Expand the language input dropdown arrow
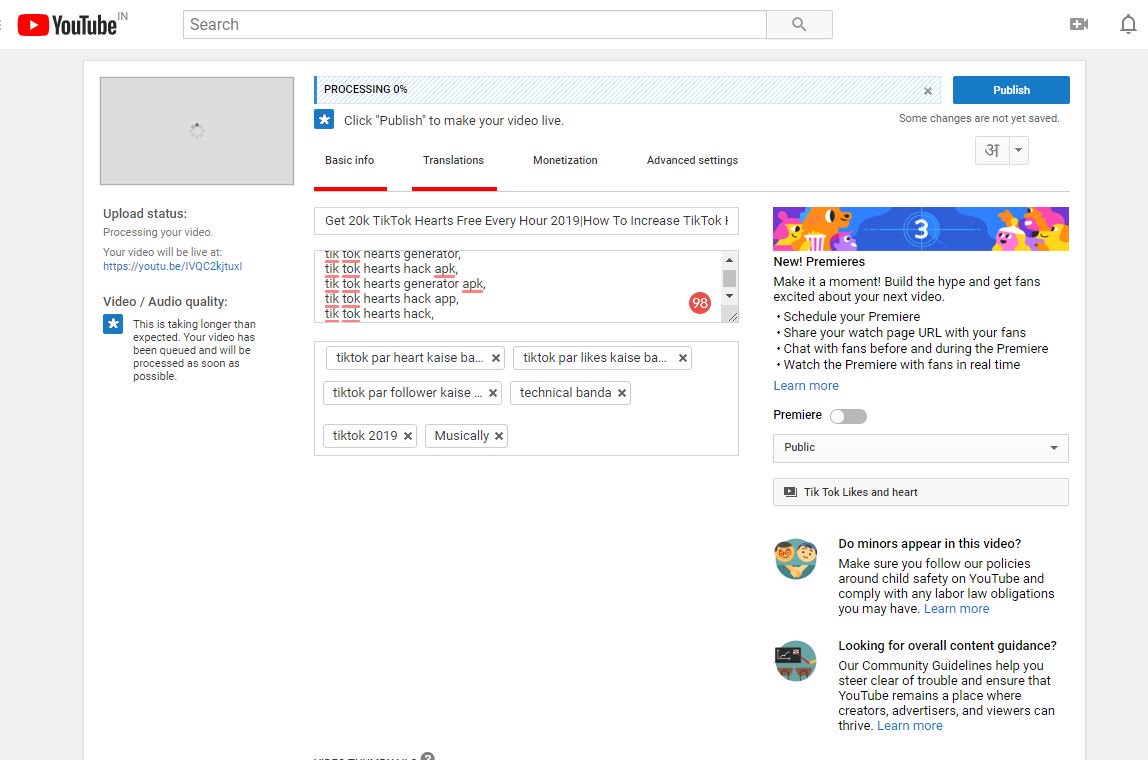The width and height of the screenshot is (1148, 760). [x=1018, y=150]
